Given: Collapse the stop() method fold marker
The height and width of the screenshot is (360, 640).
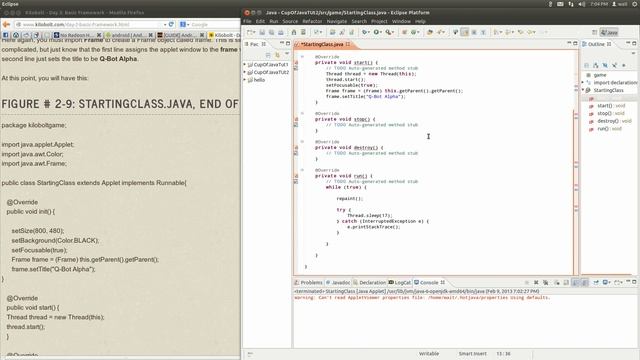Looking at the screenshot, I should (302, 113).
